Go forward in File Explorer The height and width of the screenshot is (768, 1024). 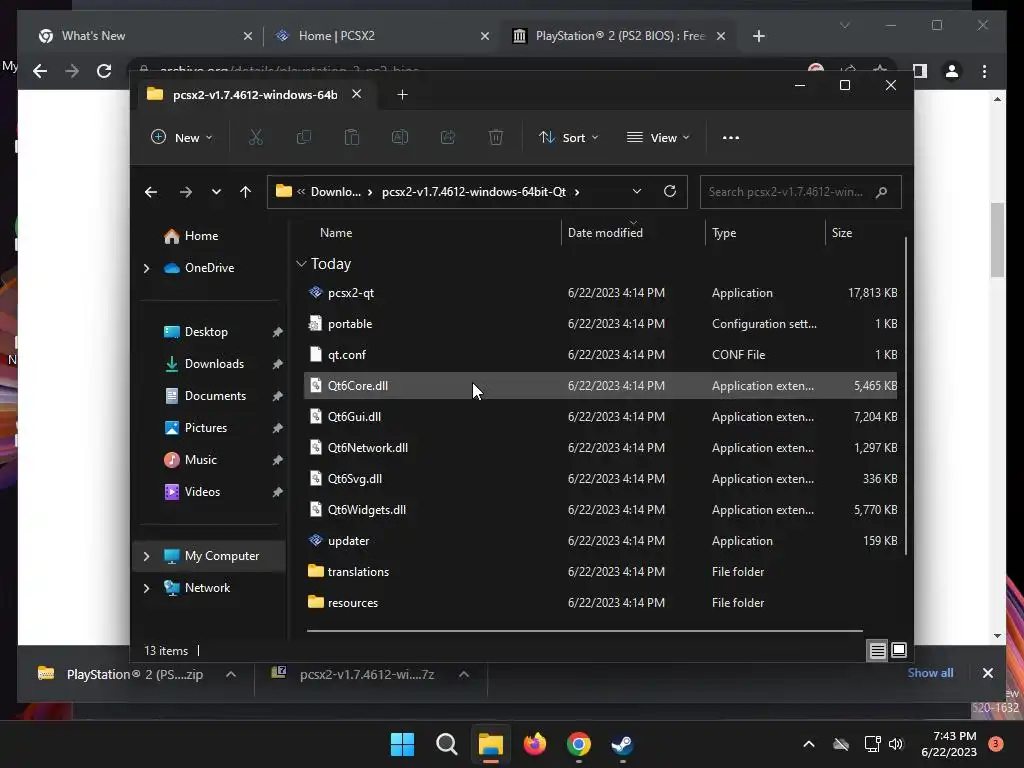pos(185,192)
